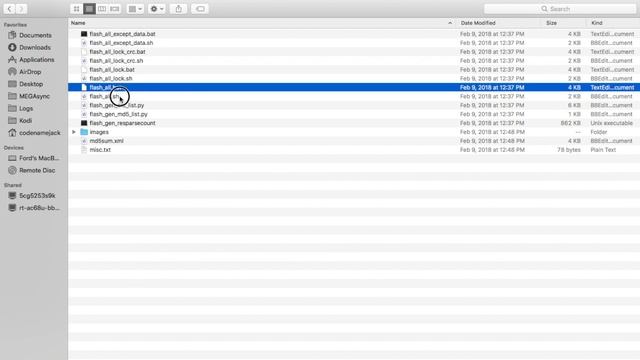
Task: Open the item arrangement dropdown
Action: [x=135, y=9]
